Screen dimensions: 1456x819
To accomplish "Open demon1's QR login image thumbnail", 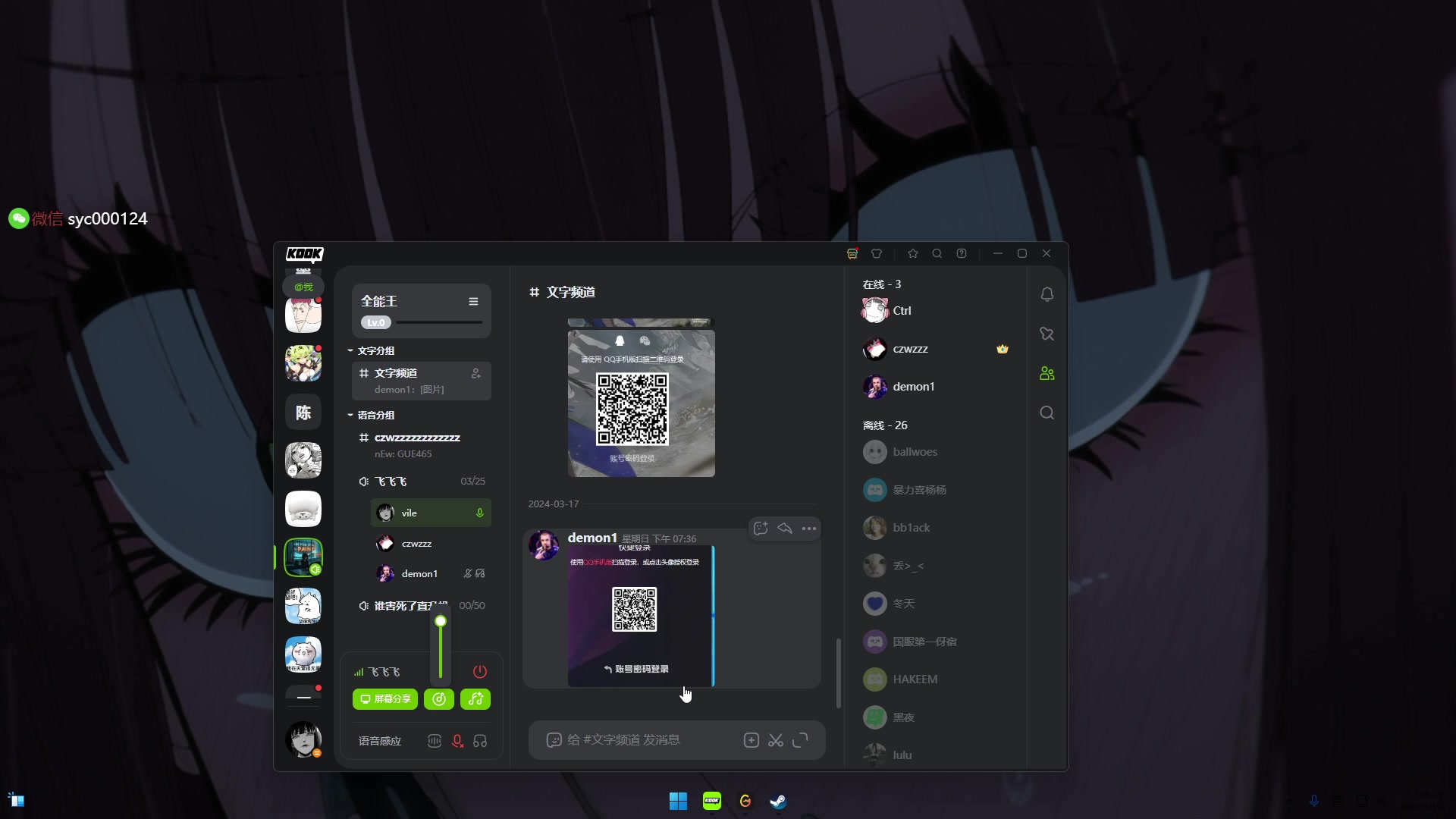I will pyautogui.click(x=642, y=616).
